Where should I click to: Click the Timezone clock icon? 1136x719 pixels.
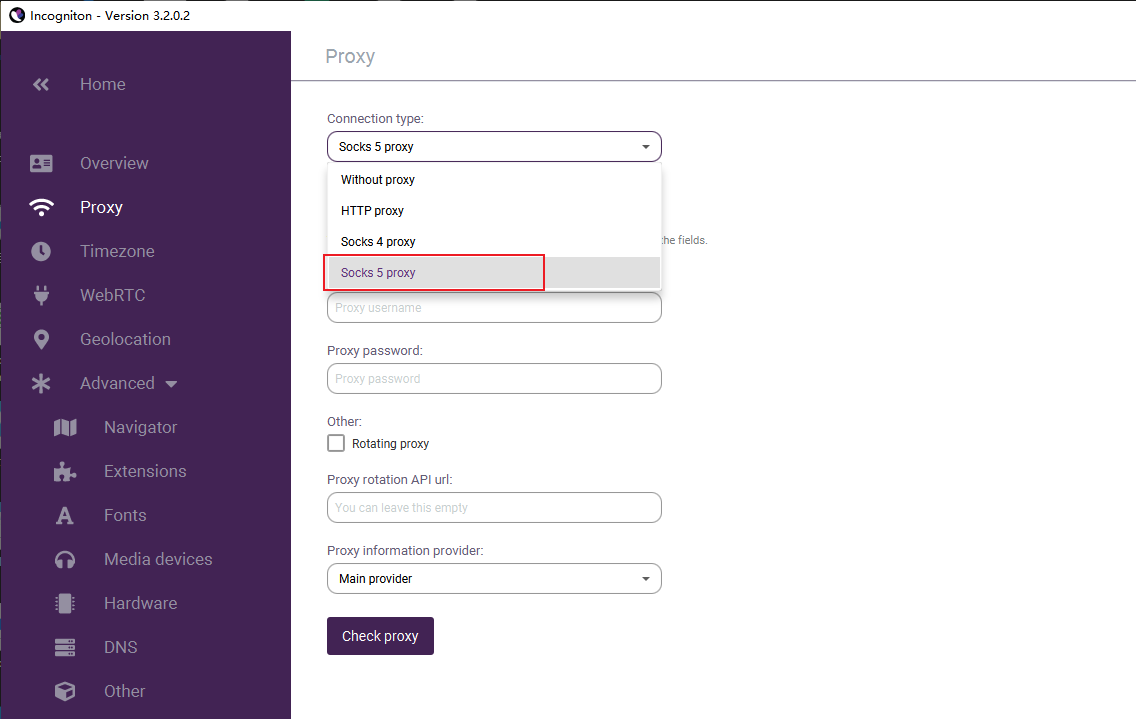pyautogui.click(x=41, y=251)
